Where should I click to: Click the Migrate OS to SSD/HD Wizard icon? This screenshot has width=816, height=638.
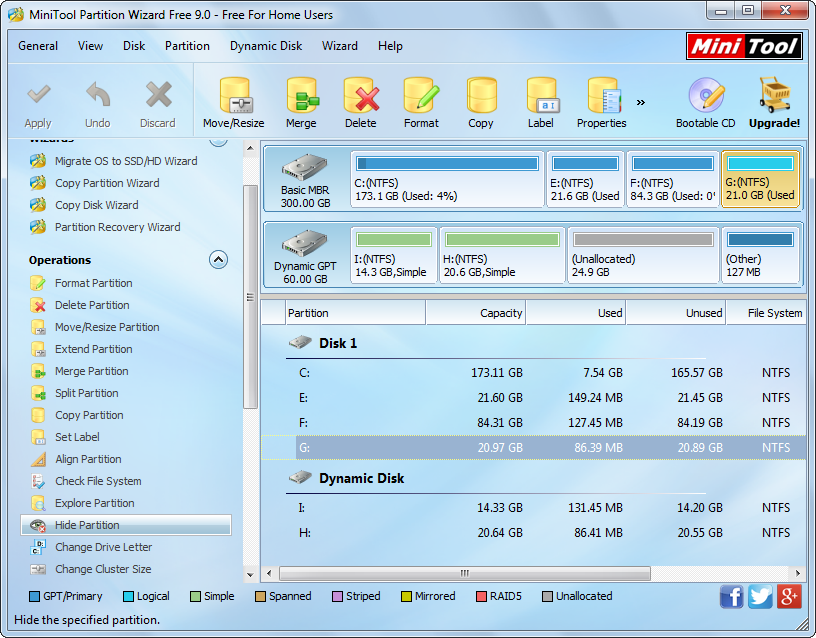pyautogui.click(x=38, y=161)
